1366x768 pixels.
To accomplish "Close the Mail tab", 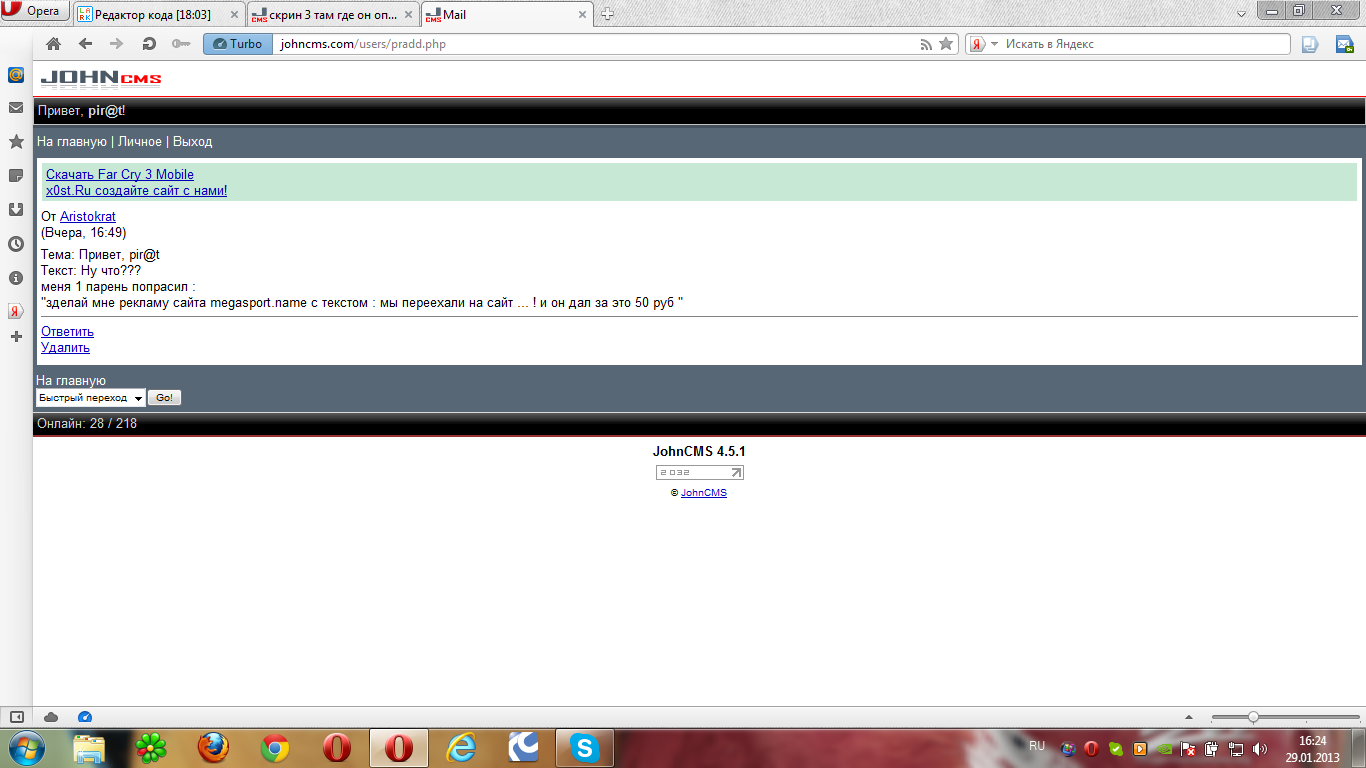I will tap(581, 15).
